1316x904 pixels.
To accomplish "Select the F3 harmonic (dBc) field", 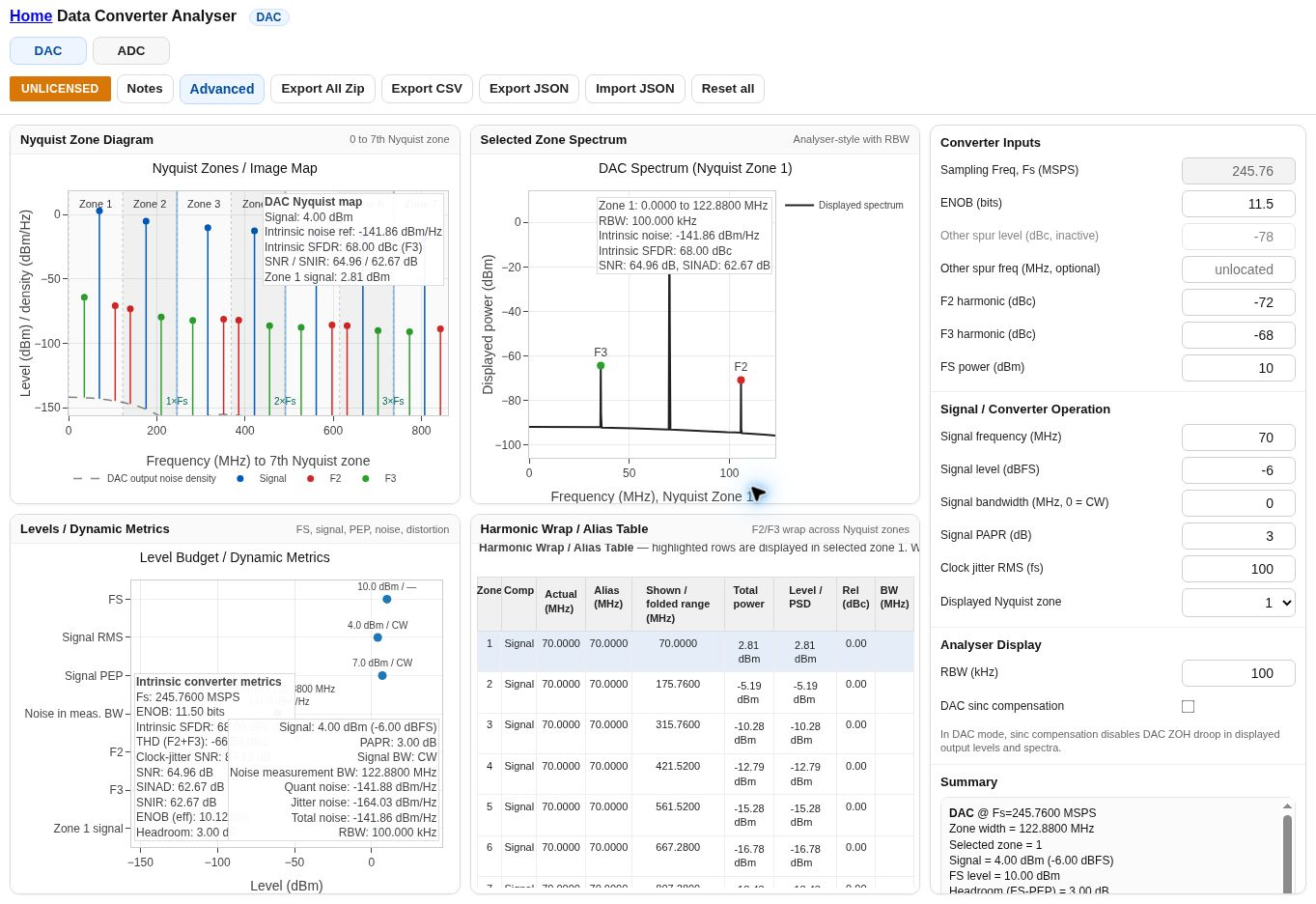I will point(1239,335).
